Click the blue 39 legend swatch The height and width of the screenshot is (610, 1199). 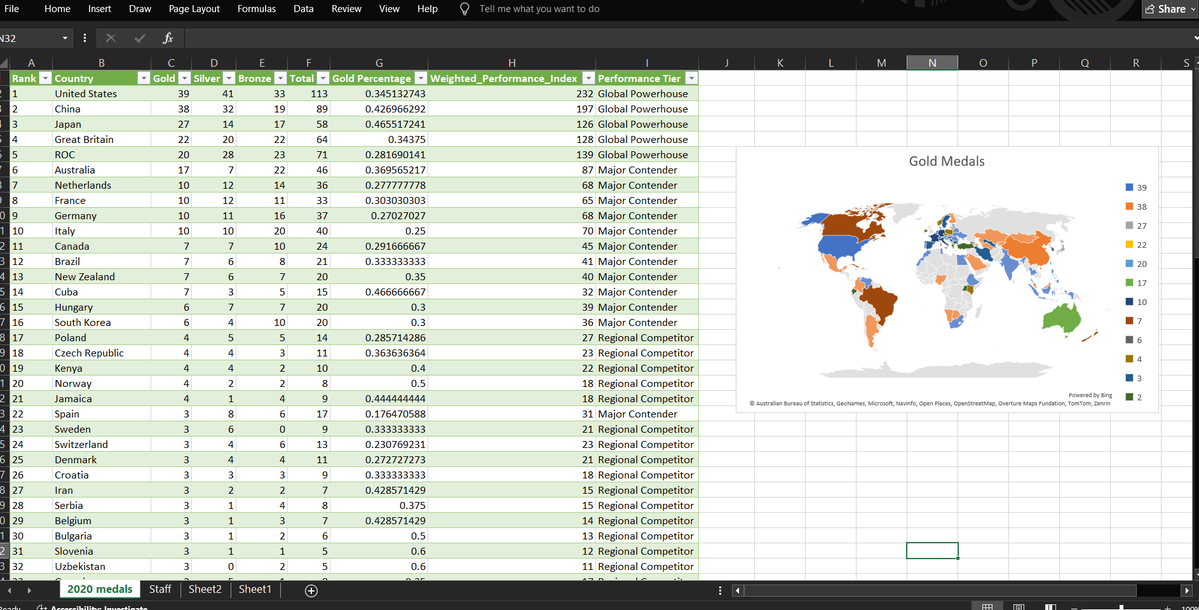(1129, 188)
